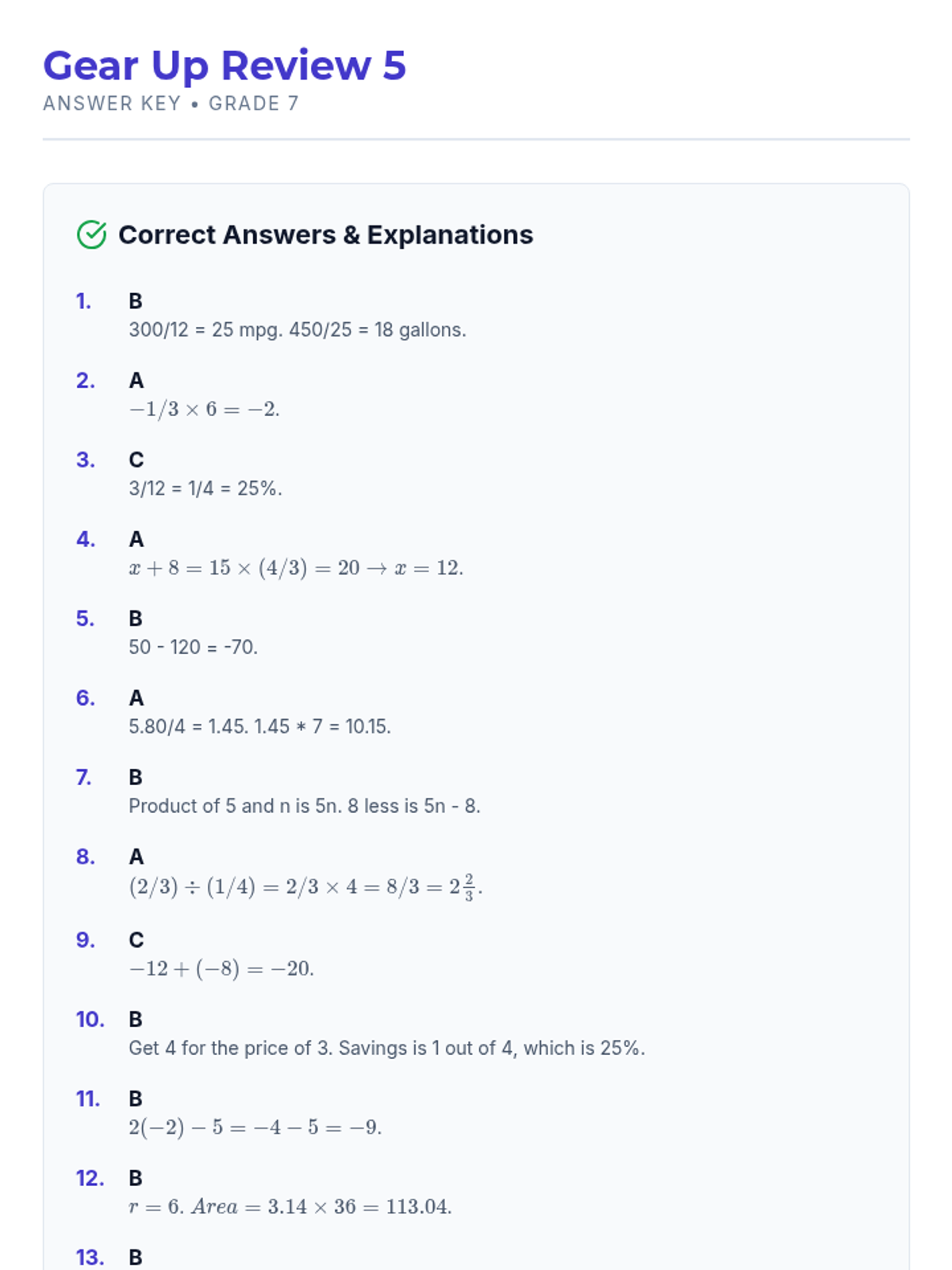Click the "Gear Up Review 5" title
Viewport: 952px width, 1270px height.
pyautogui.click(x=225, y=66)
